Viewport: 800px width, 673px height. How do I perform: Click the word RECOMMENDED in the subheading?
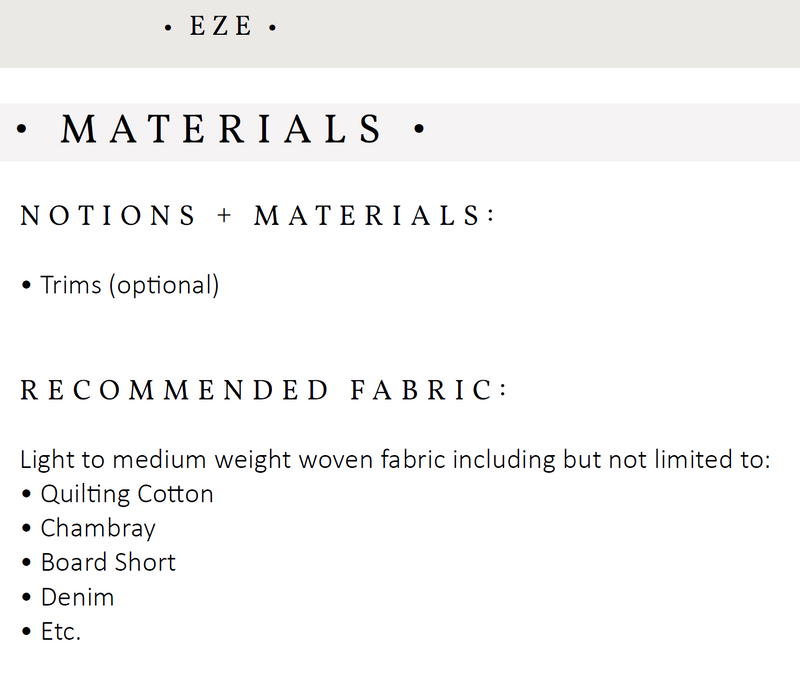(175, 390)
